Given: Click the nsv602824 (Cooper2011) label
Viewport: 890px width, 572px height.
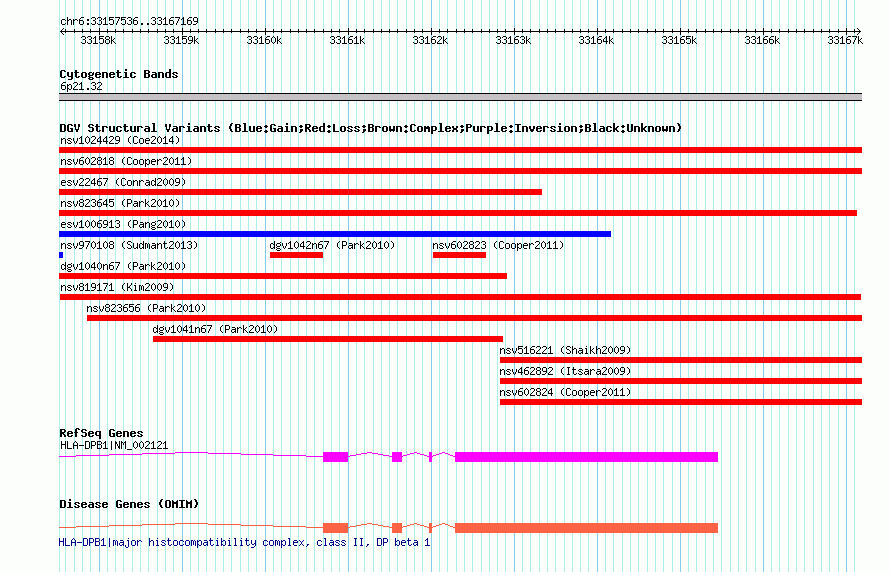Looking at the screenshot, I should [565, 392].
